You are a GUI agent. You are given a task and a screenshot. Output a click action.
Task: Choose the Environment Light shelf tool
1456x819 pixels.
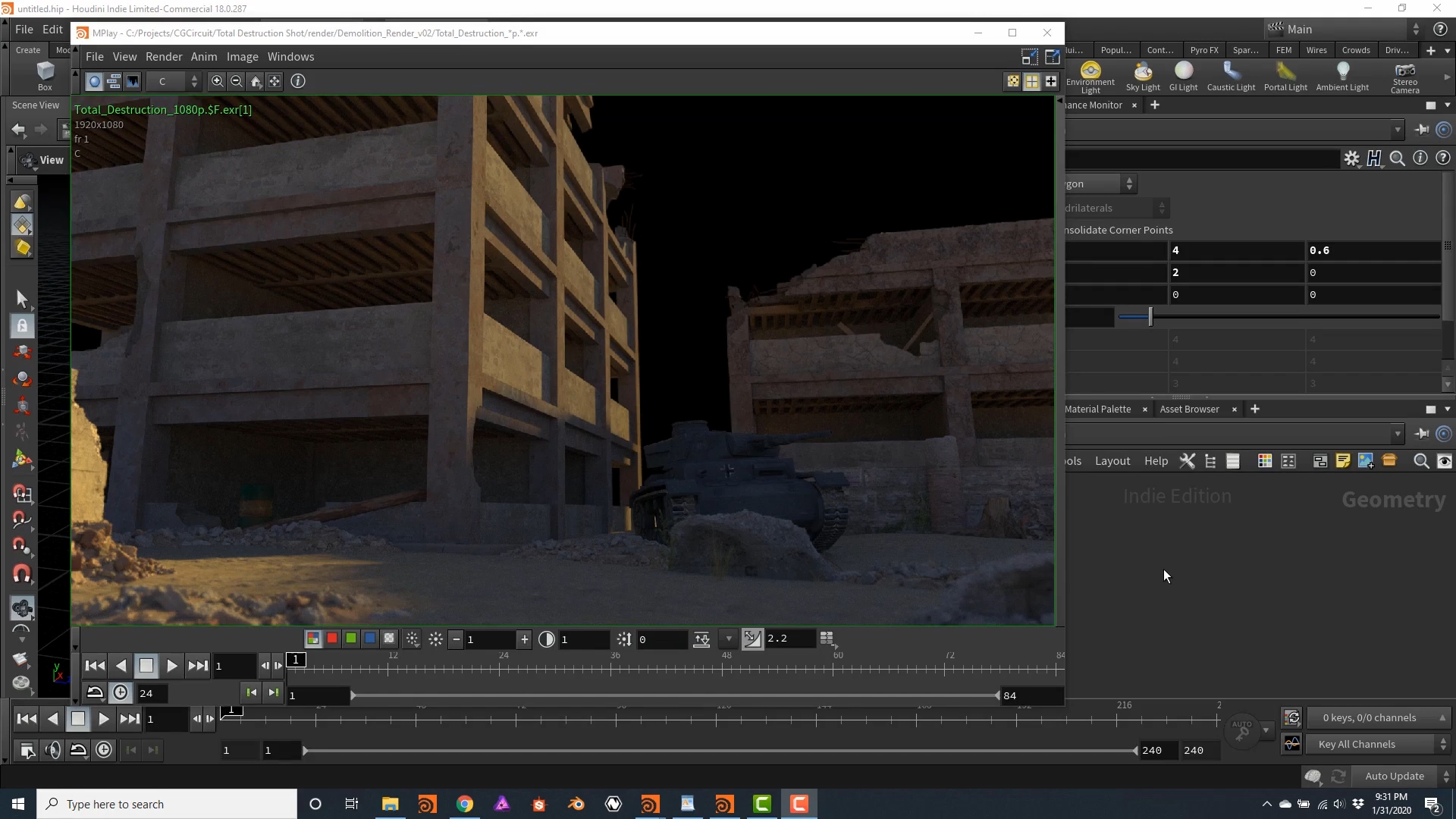1090,77
